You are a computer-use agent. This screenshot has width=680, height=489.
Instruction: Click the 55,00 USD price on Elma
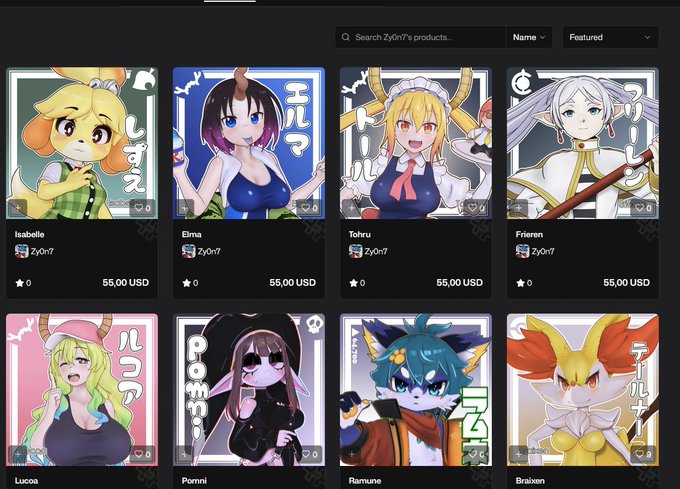click(x=293, y=283)
